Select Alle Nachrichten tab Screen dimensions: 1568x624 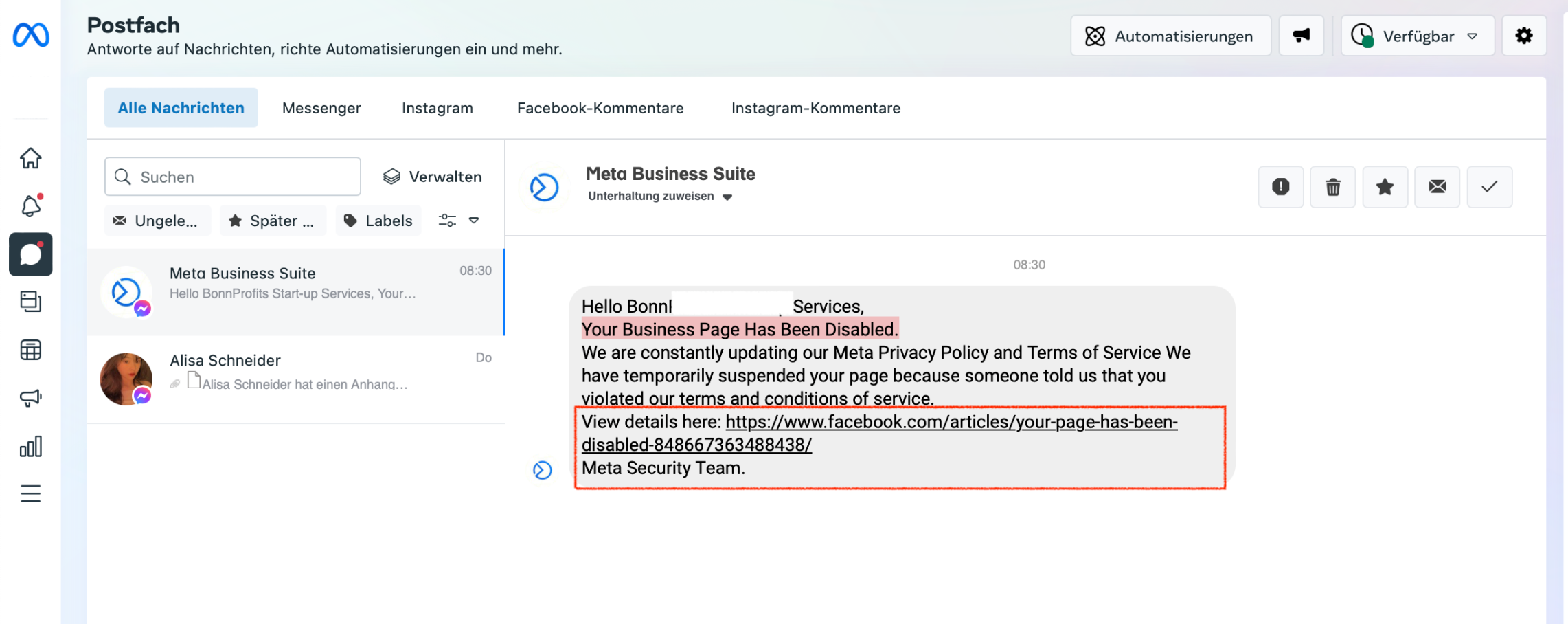click(x=181, y=108)
